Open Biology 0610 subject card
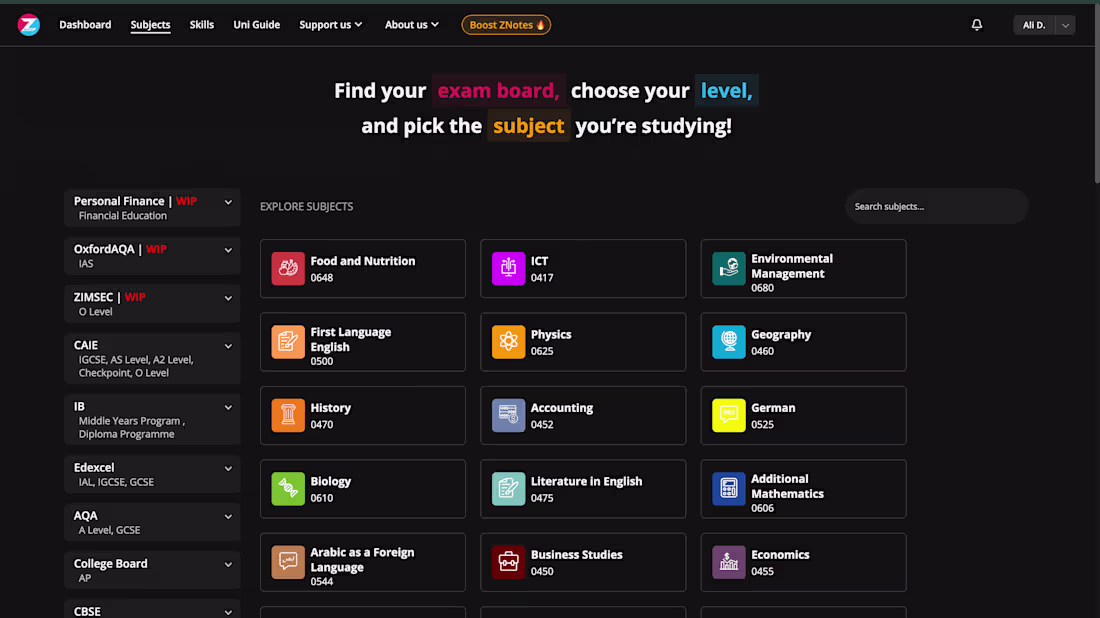This screenshot has height=618, width=1100. point(363,489)
